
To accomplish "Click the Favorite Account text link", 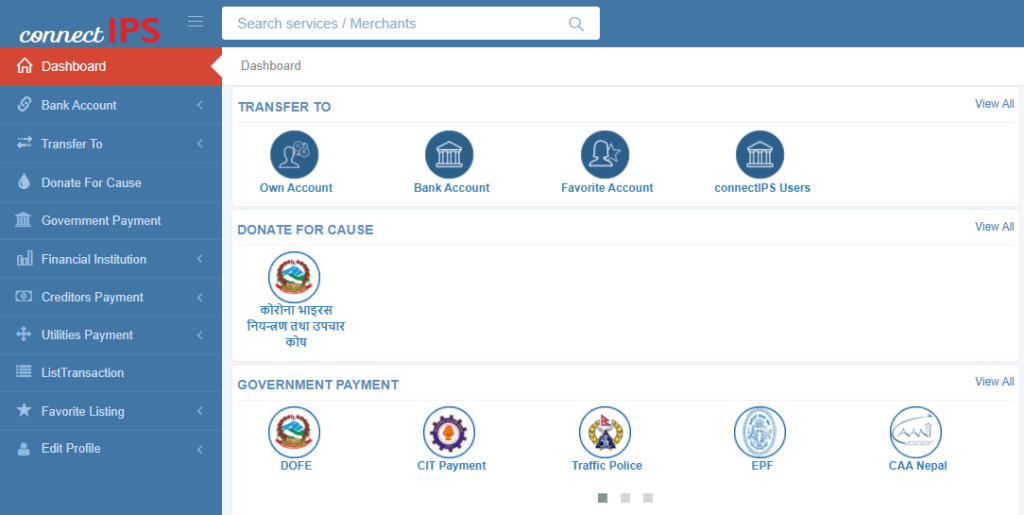I will click(x=607, y=188).
